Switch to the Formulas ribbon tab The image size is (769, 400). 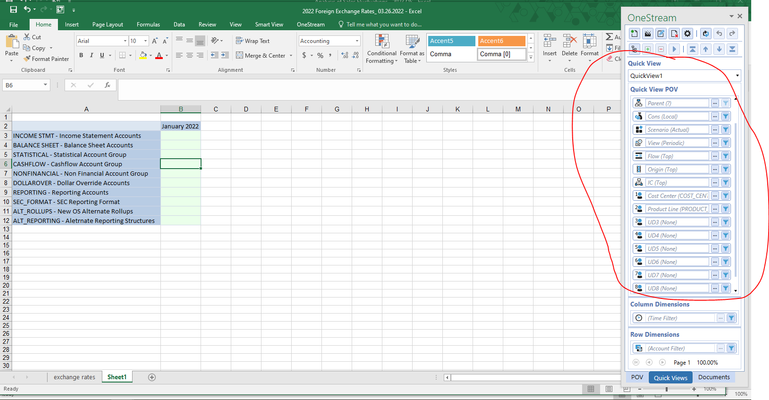point(148,25)
